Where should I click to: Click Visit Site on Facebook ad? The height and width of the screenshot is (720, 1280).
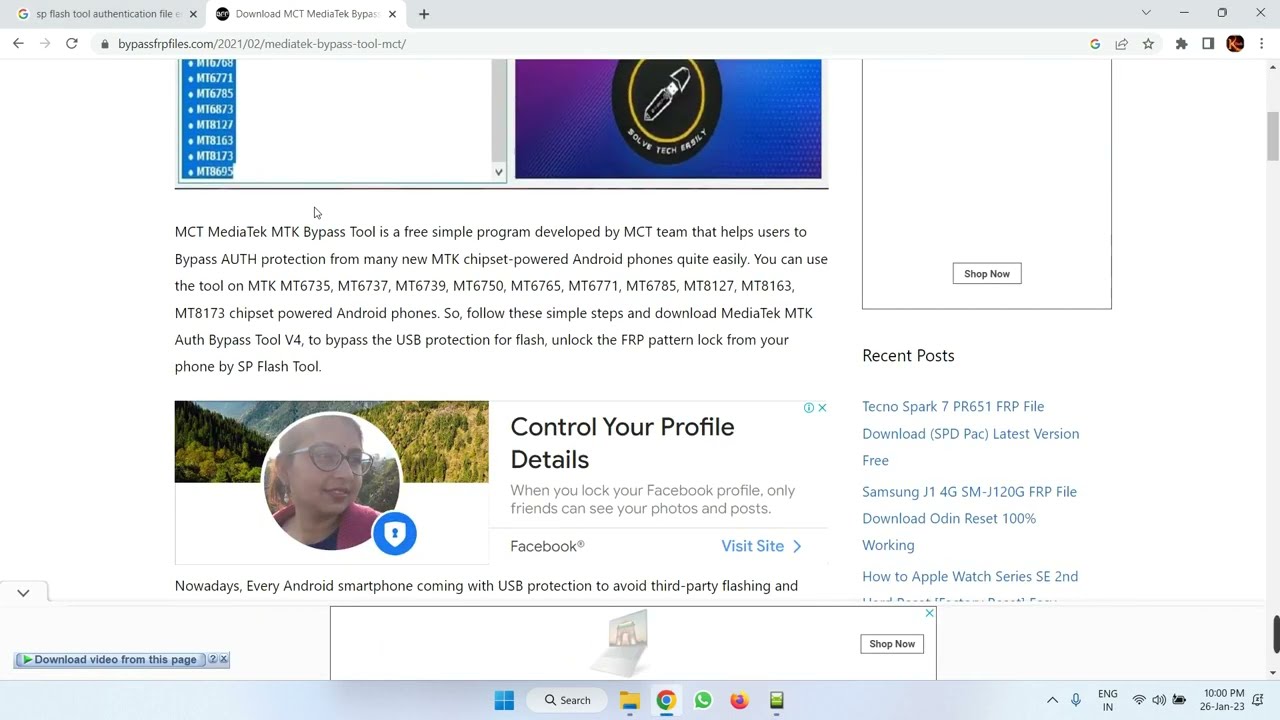(x=761, y=546)
